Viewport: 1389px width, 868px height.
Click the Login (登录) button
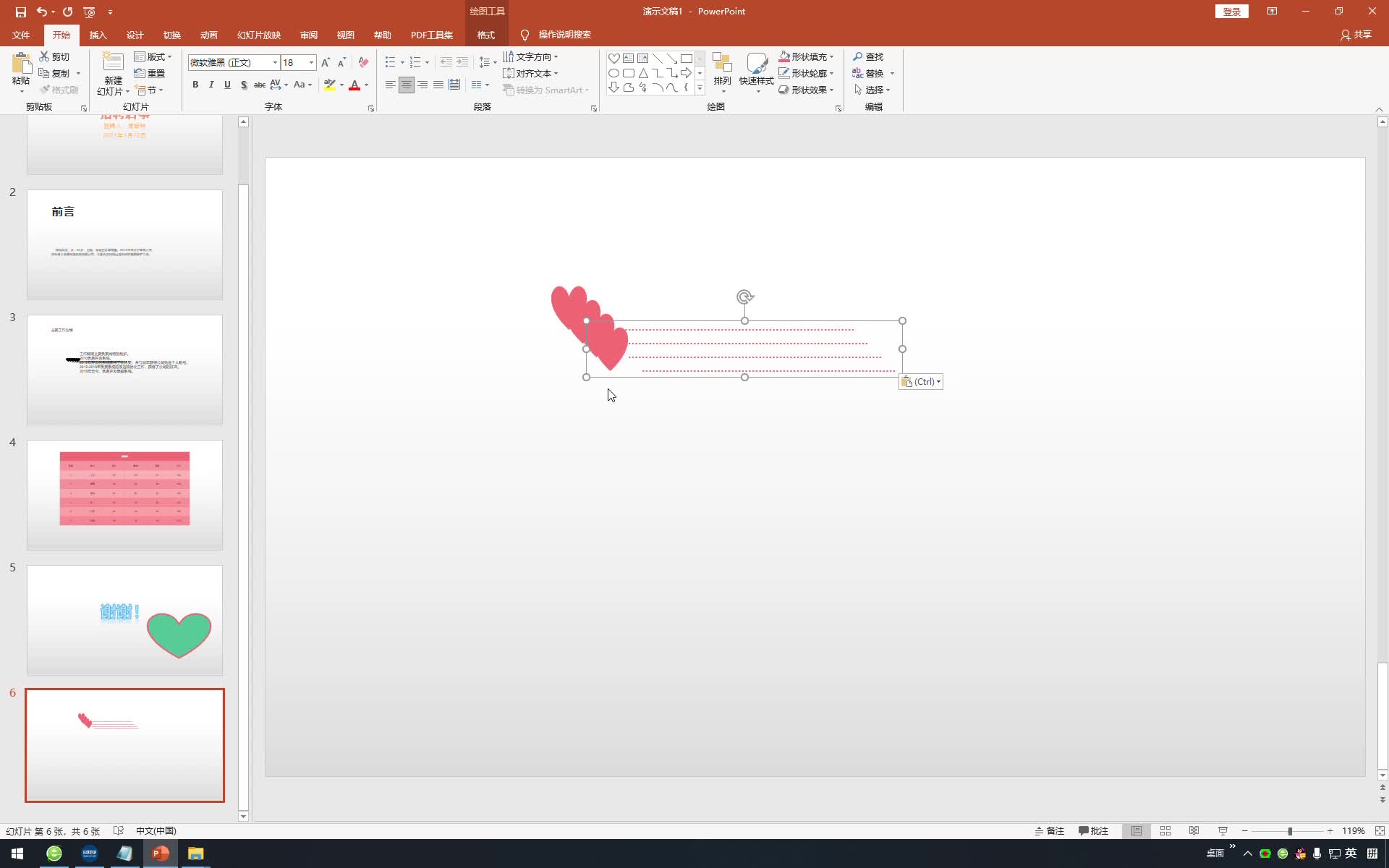[x=1231, y=12]
